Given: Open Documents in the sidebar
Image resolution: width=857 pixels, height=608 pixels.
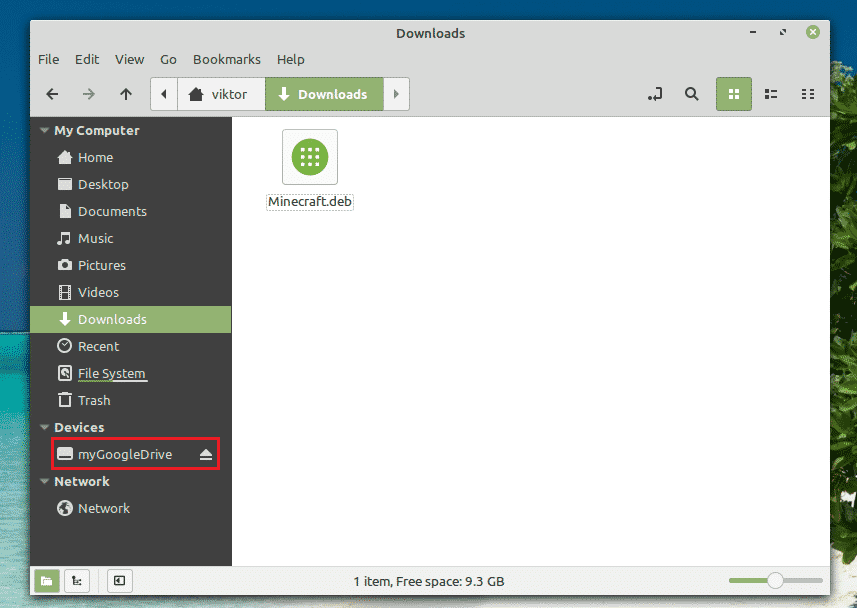Looking at the screenshot, I should point(131,212).
